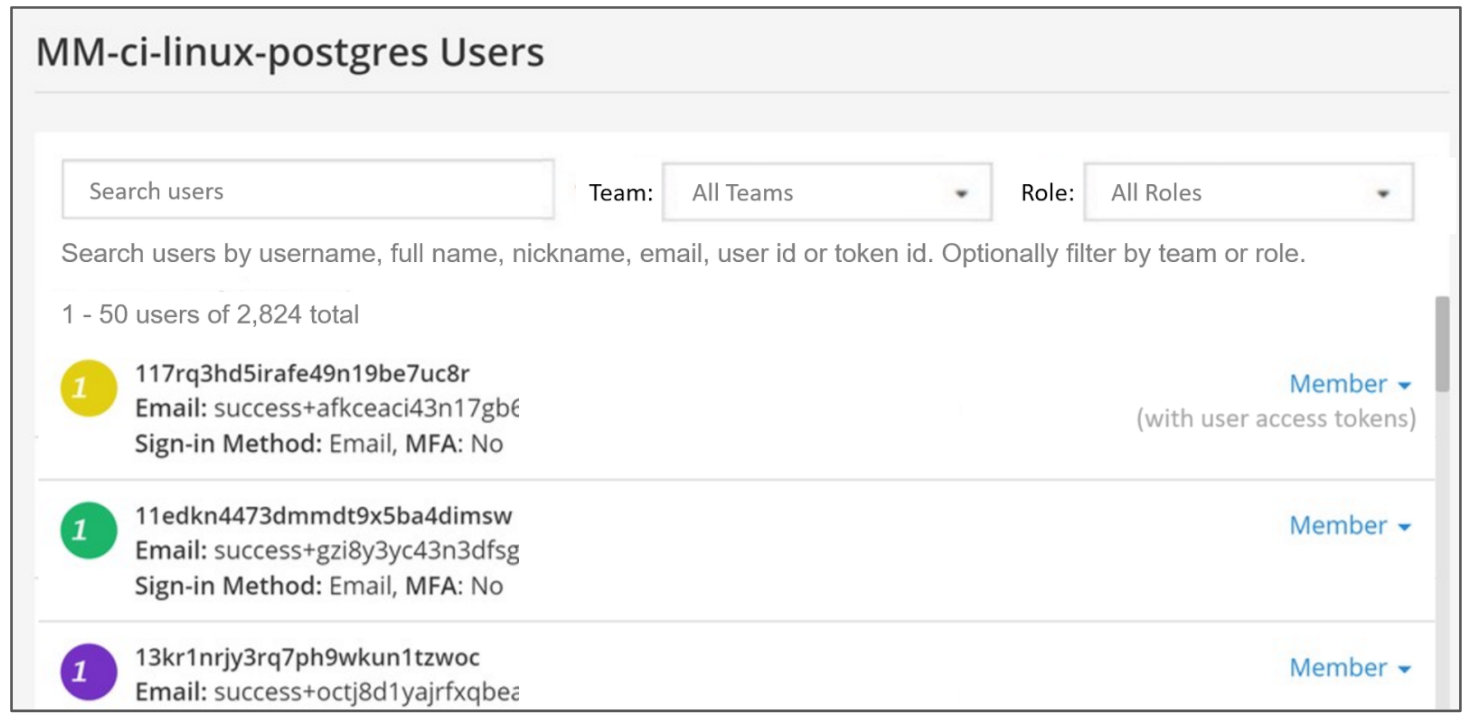Select username 11edkn4473dmmdt9x5ba4dimsw
This screenshot has height=724, width=1476.
point(323,516)
